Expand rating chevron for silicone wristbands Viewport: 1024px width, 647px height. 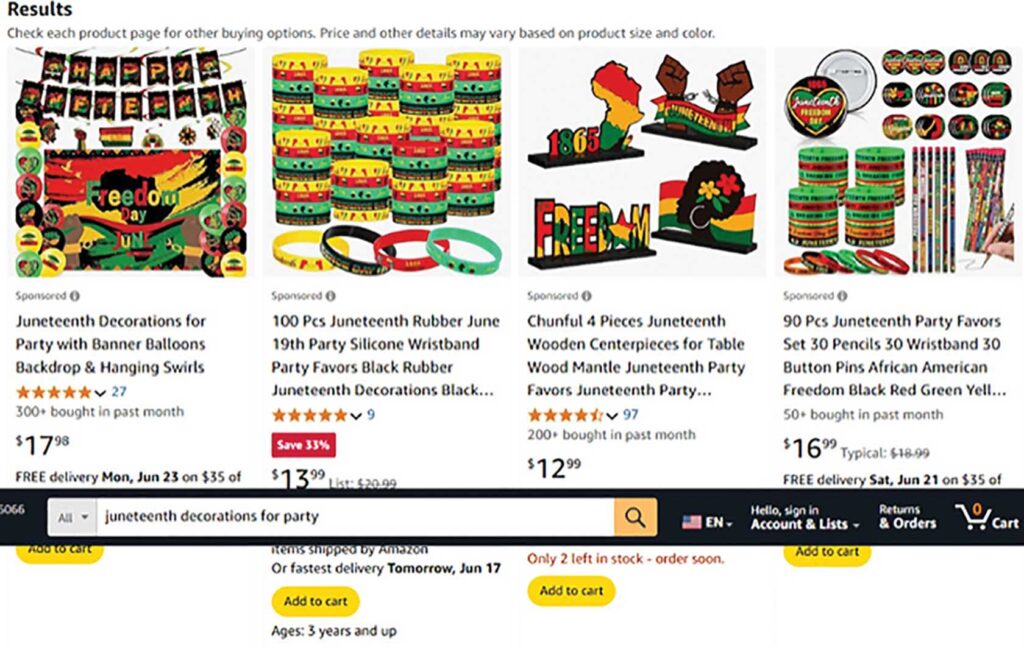point(356,416)
